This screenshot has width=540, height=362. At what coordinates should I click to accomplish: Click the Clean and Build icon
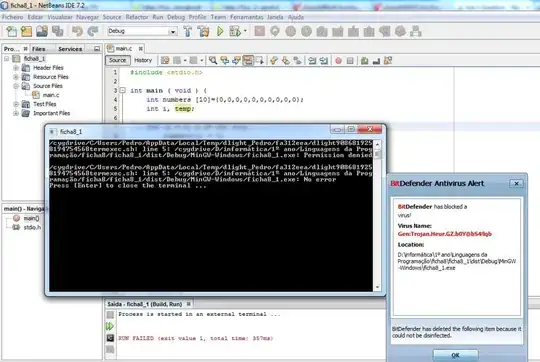[x=204, y=31]
